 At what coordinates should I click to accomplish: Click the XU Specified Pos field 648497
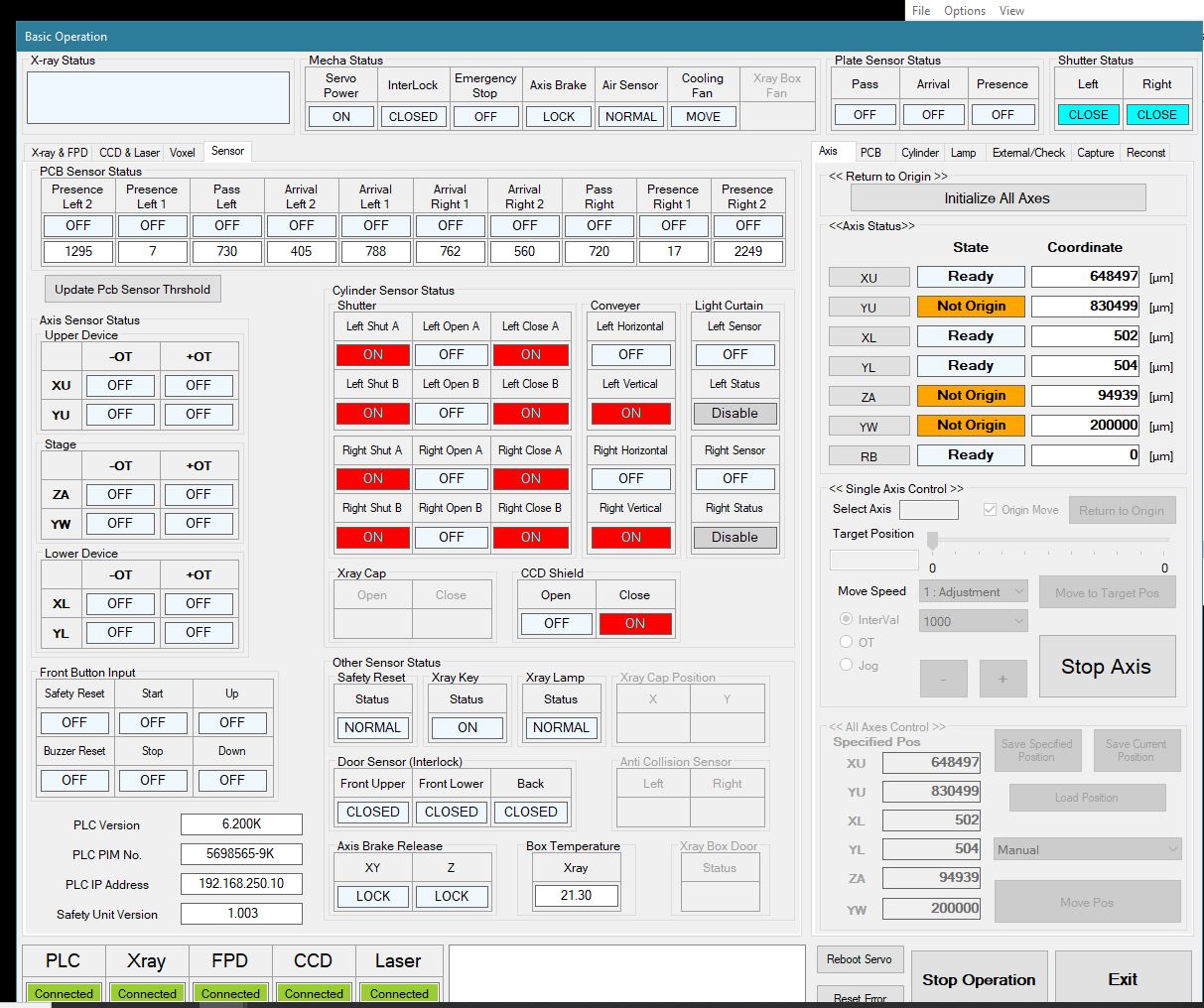point(931,763)
